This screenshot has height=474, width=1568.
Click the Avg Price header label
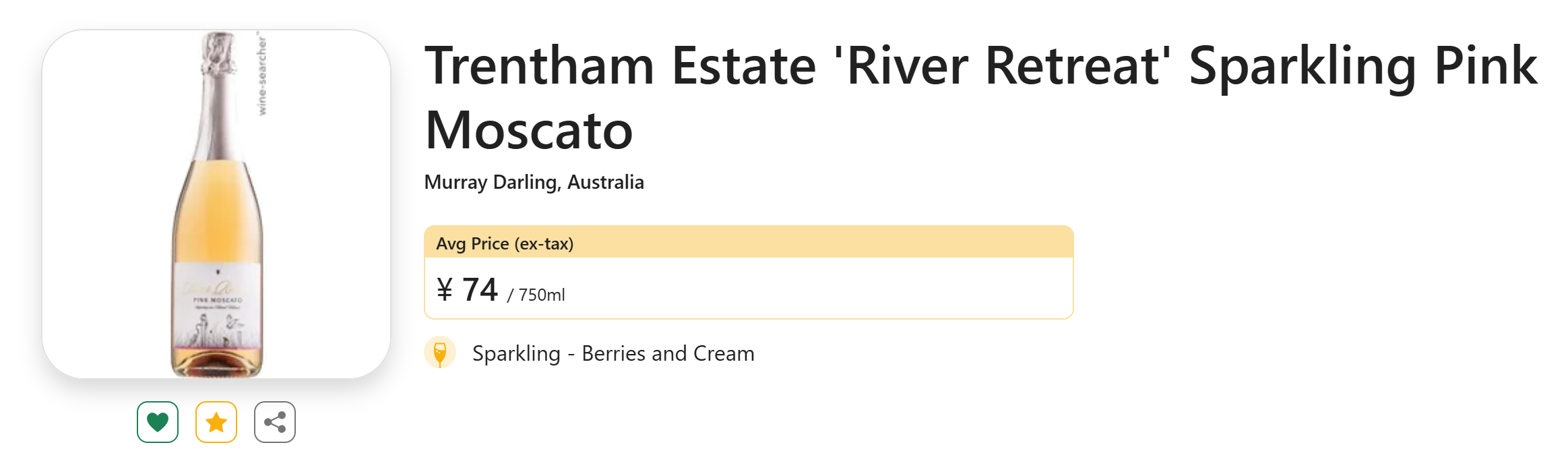click(x=472, y=243)
